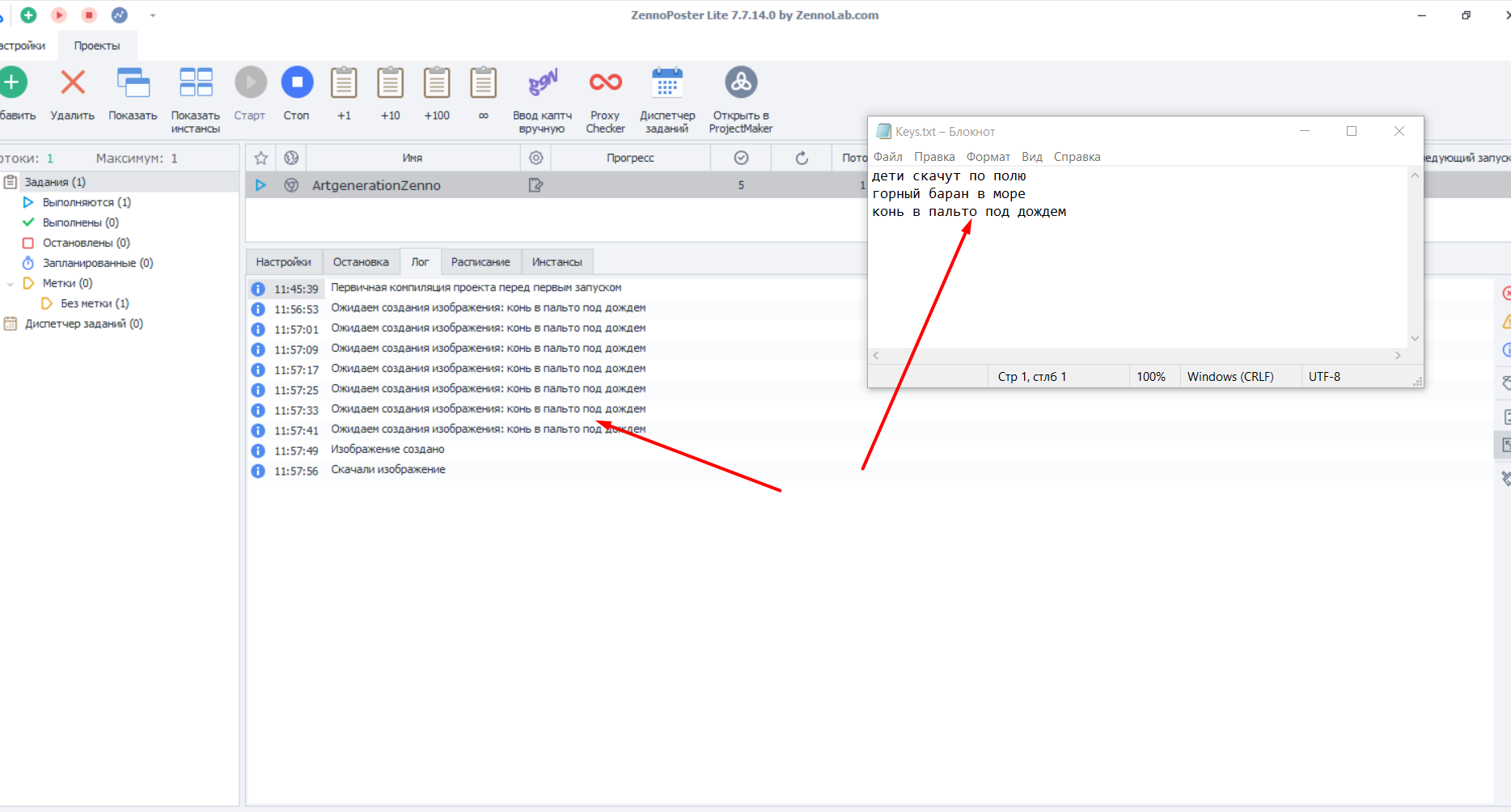Launch the Proxy Checker tool

pyautogui.click(x=605, y=100)
